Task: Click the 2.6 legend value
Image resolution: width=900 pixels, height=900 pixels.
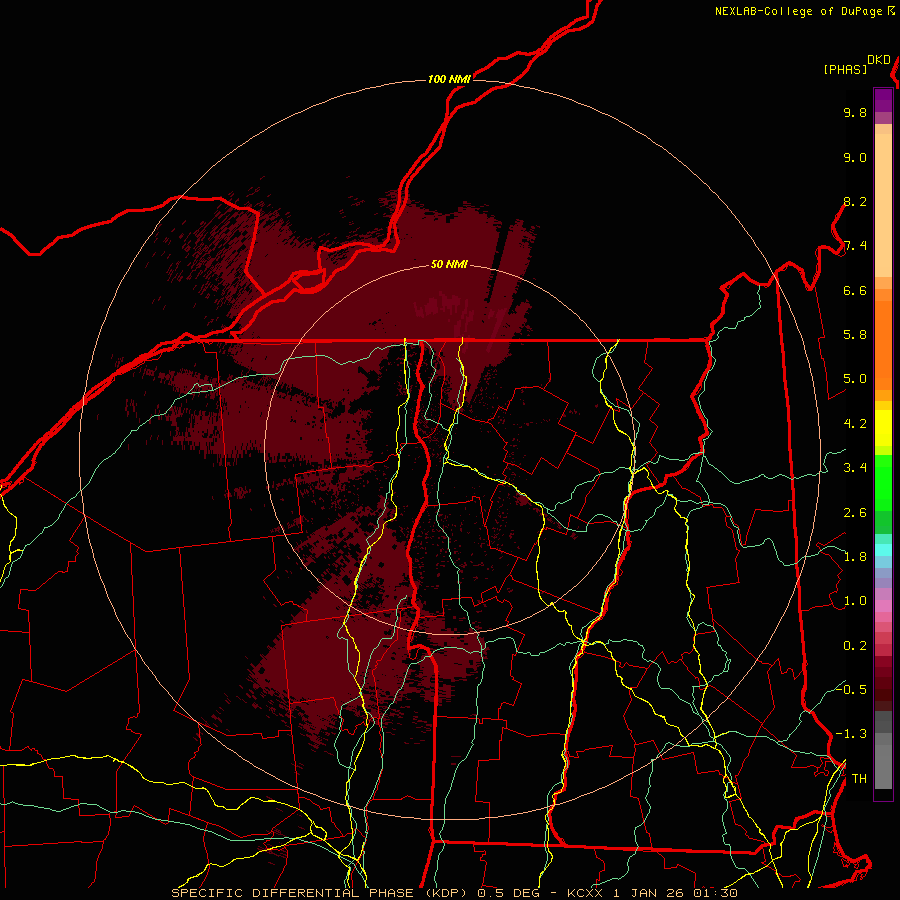Action: (x=855, y=513)
